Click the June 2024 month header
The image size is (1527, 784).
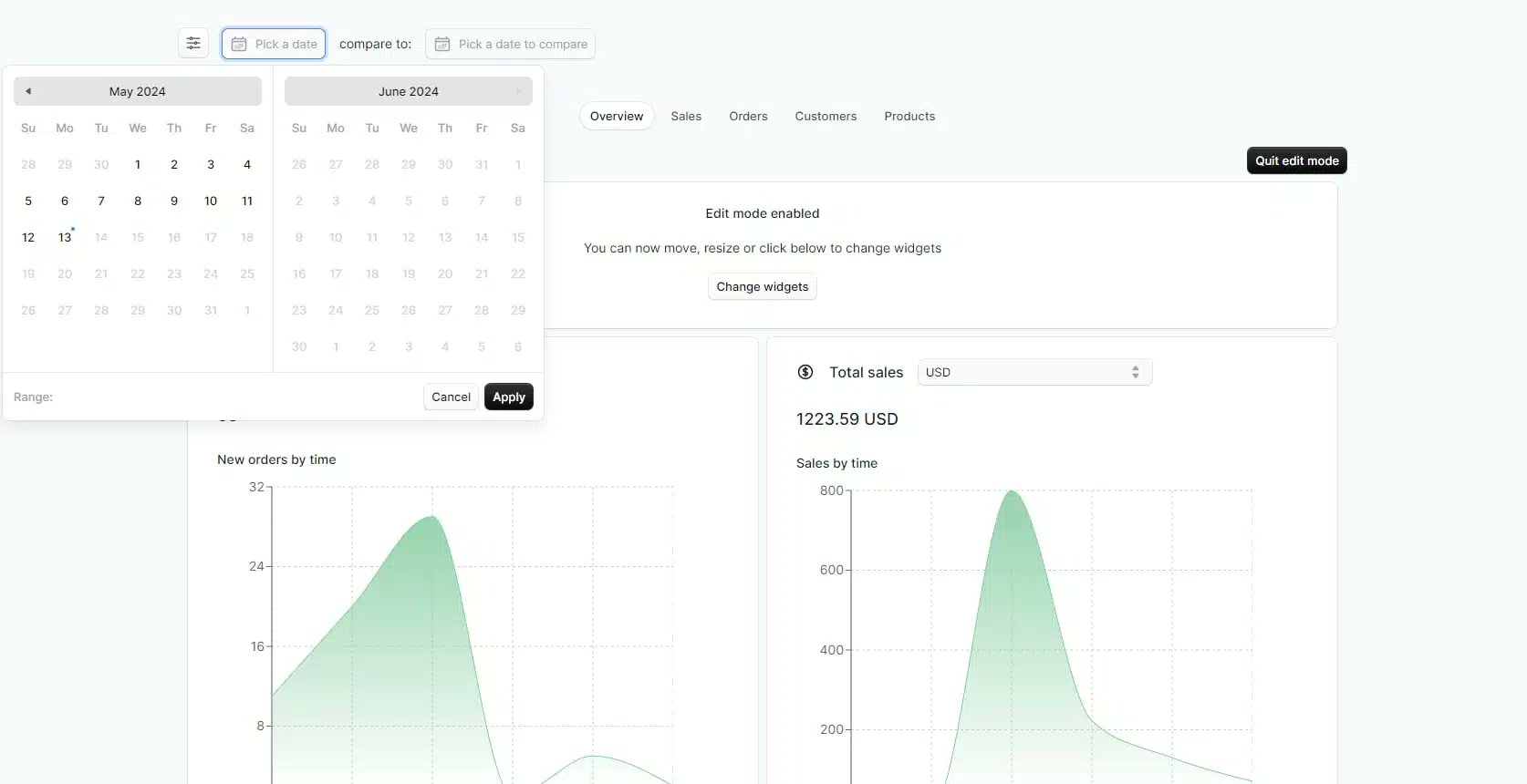pyautogui.click(x=409, y=91)
